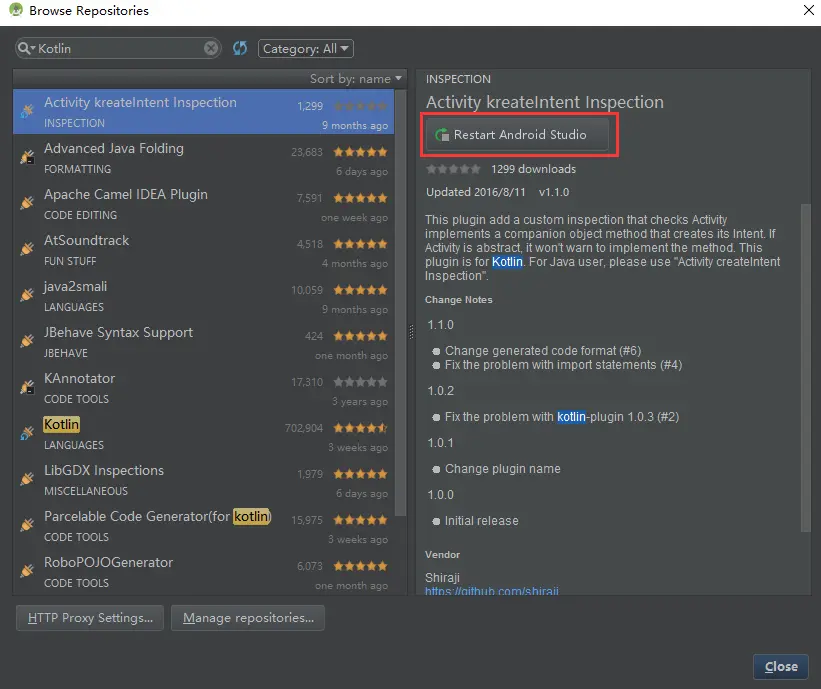The width and height of the screenshot is (821, 689).
Task: Select Advanced Java Folding in the list
Action: 204,158
